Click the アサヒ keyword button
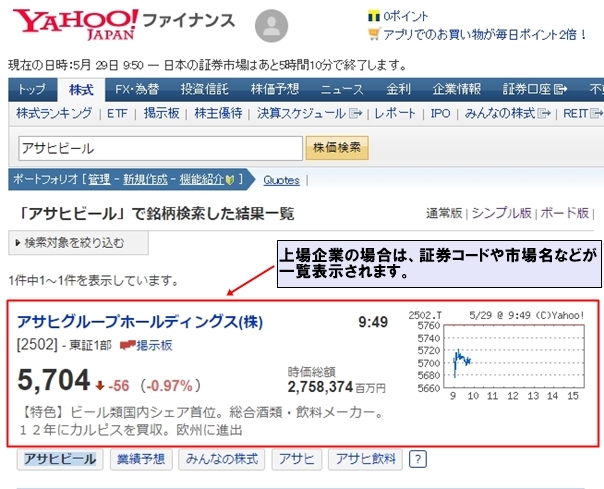This screenshot has width=604, height=489. click(x=297, y=459)
